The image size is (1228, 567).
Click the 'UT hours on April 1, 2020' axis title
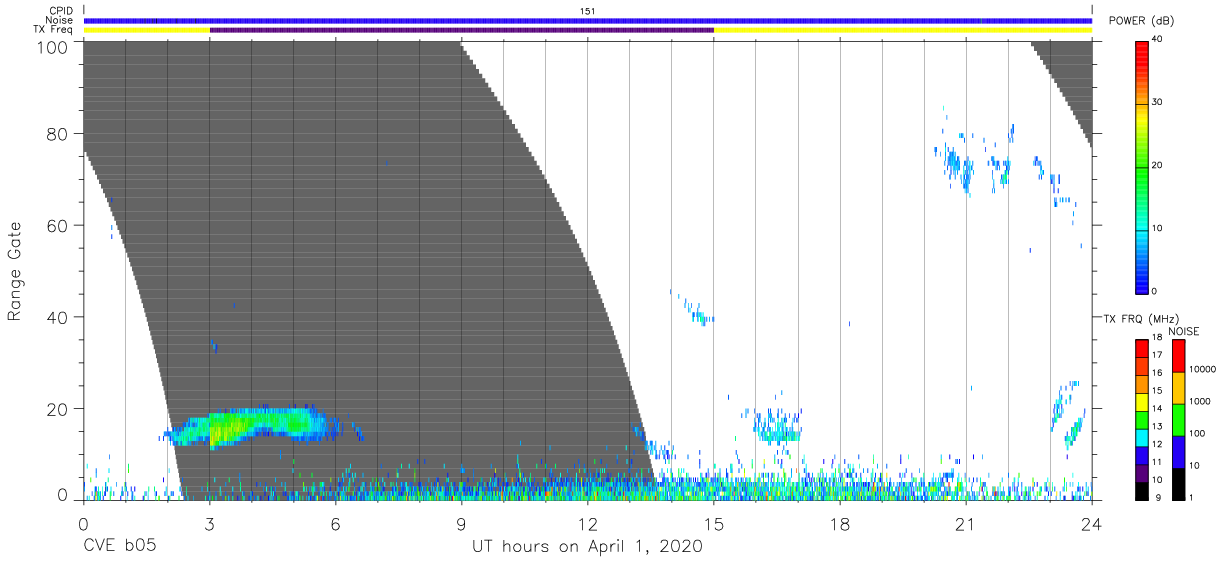point(587,547)
